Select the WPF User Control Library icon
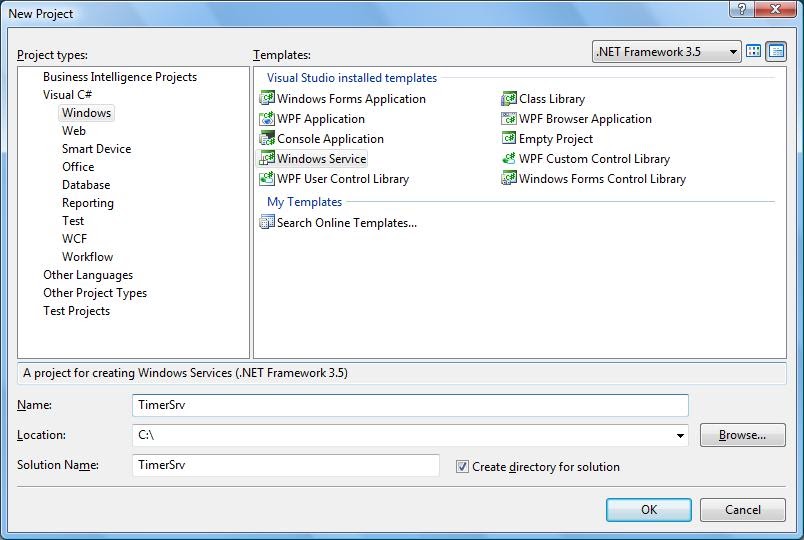This screenshot has height=540, width=804. [267, 178]
